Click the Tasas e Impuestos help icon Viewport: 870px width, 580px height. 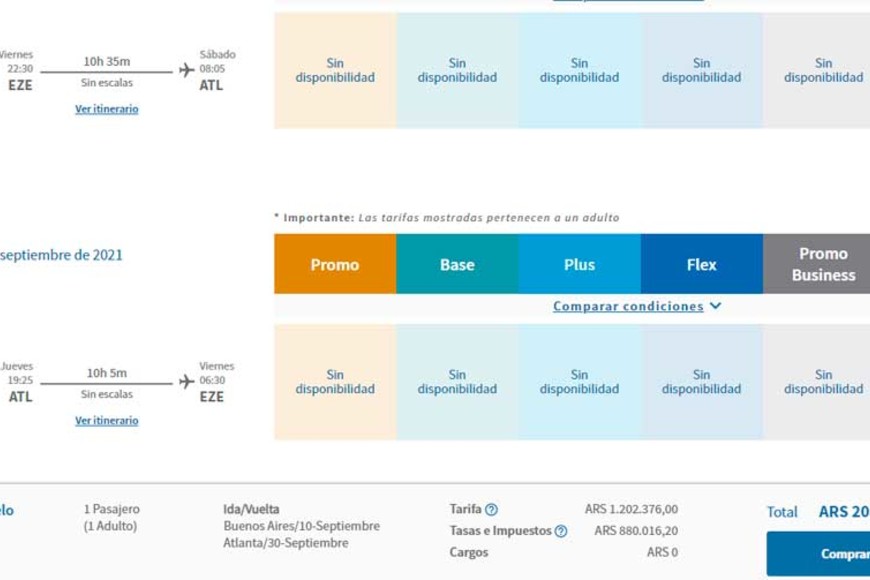561,531
